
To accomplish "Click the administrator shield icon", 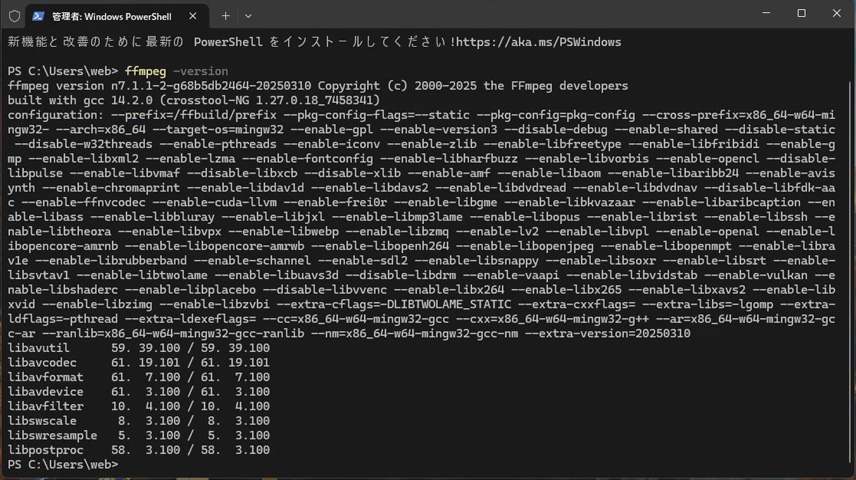I will tap(14, 16).
